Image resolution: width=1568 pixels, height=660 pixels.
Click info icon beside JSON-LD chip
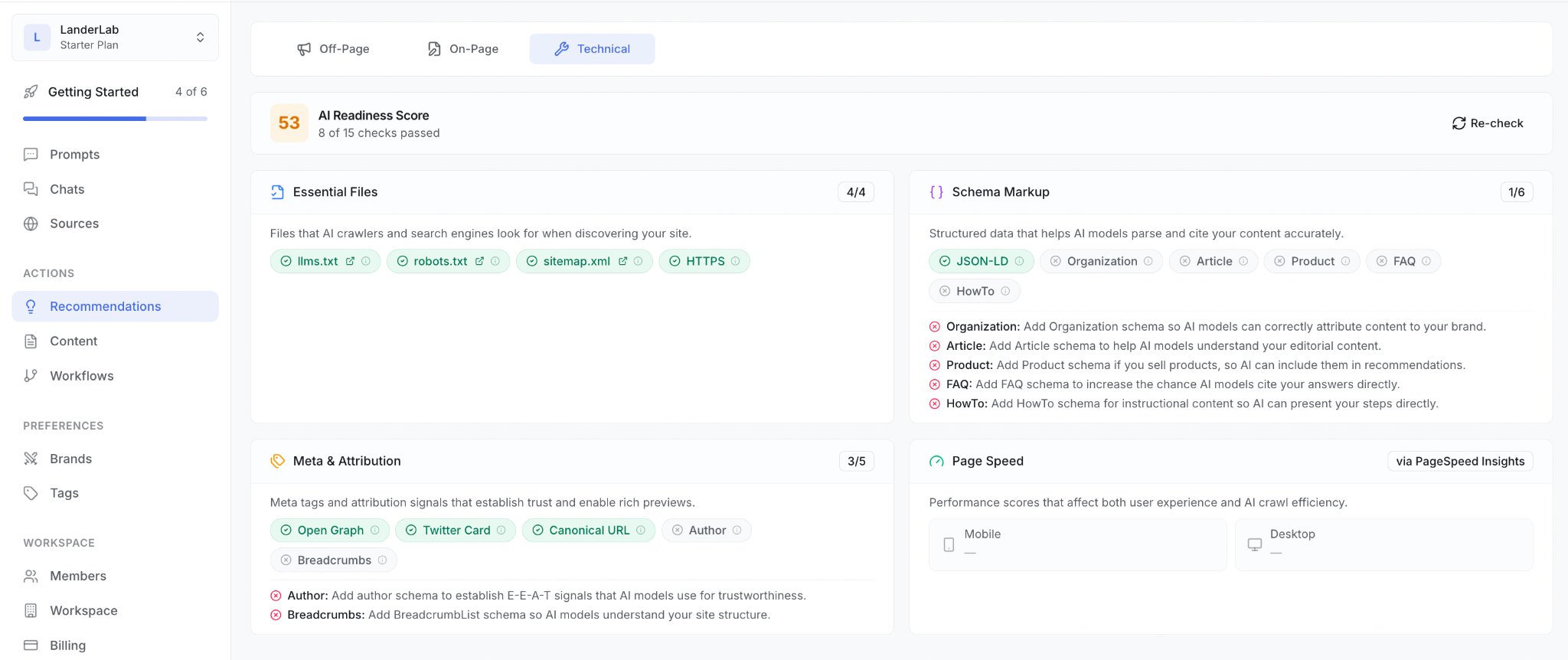click(1019, 261)
